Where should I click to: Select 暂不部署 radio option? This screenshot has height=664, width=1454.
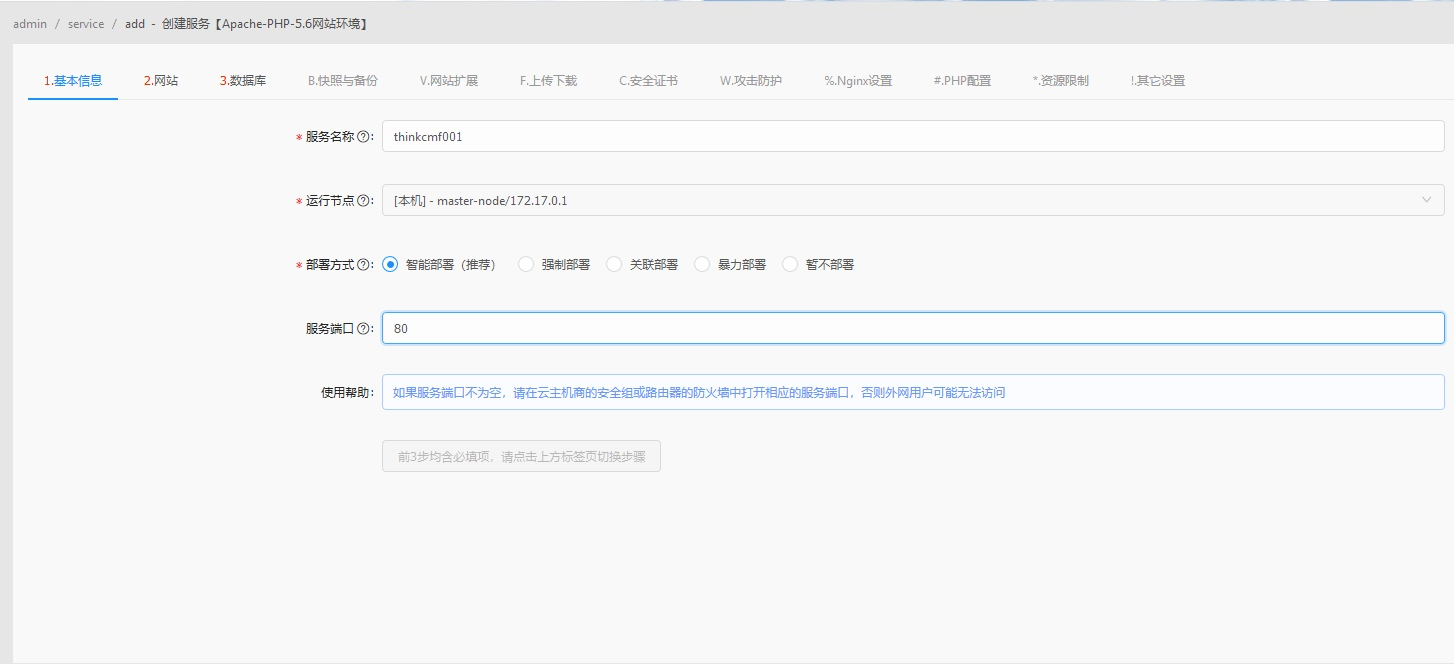pyautogui.click(x=790, y=265)
